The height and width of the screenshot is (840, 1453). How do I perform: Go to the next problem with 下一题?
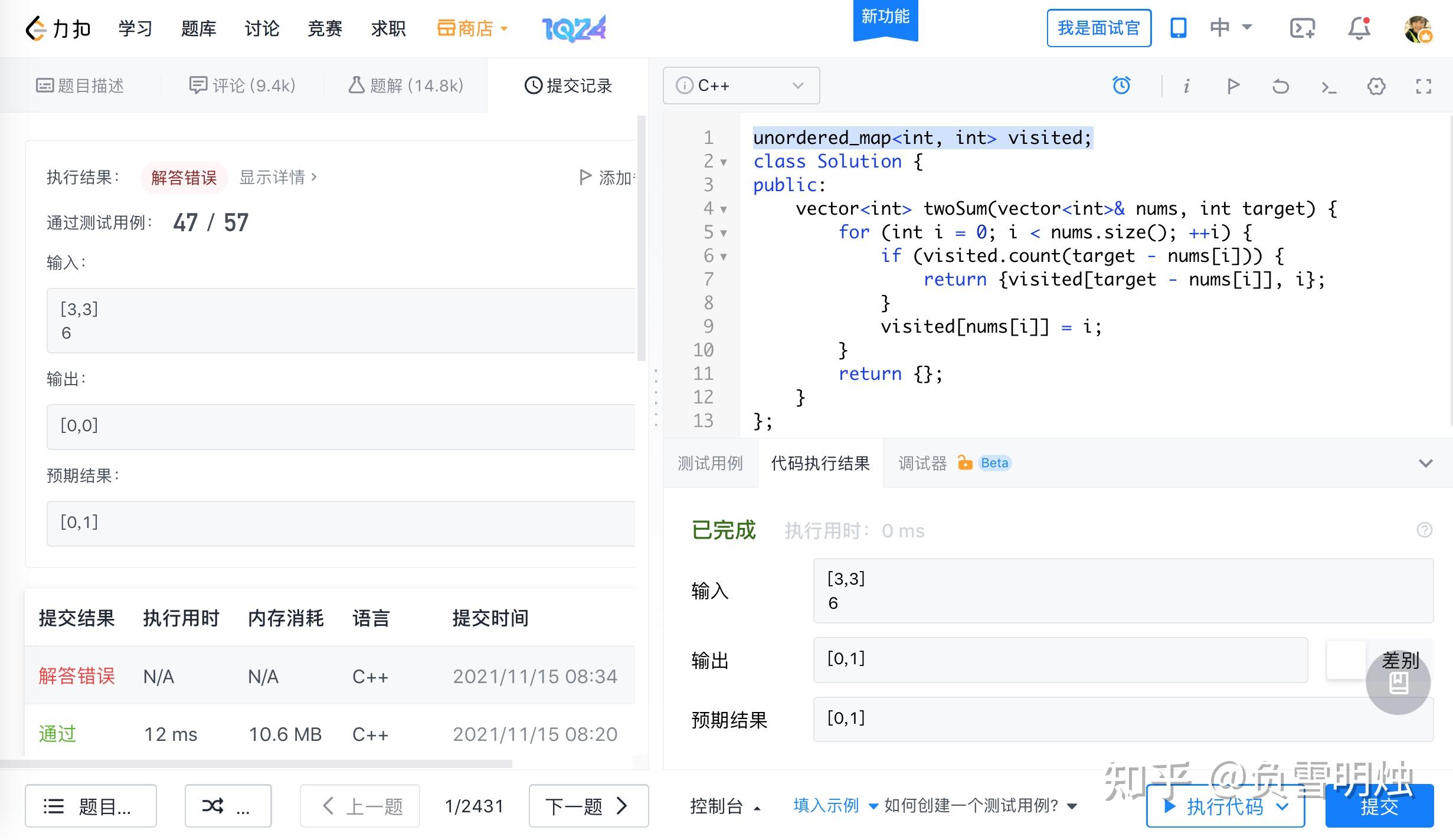point(588,806)
